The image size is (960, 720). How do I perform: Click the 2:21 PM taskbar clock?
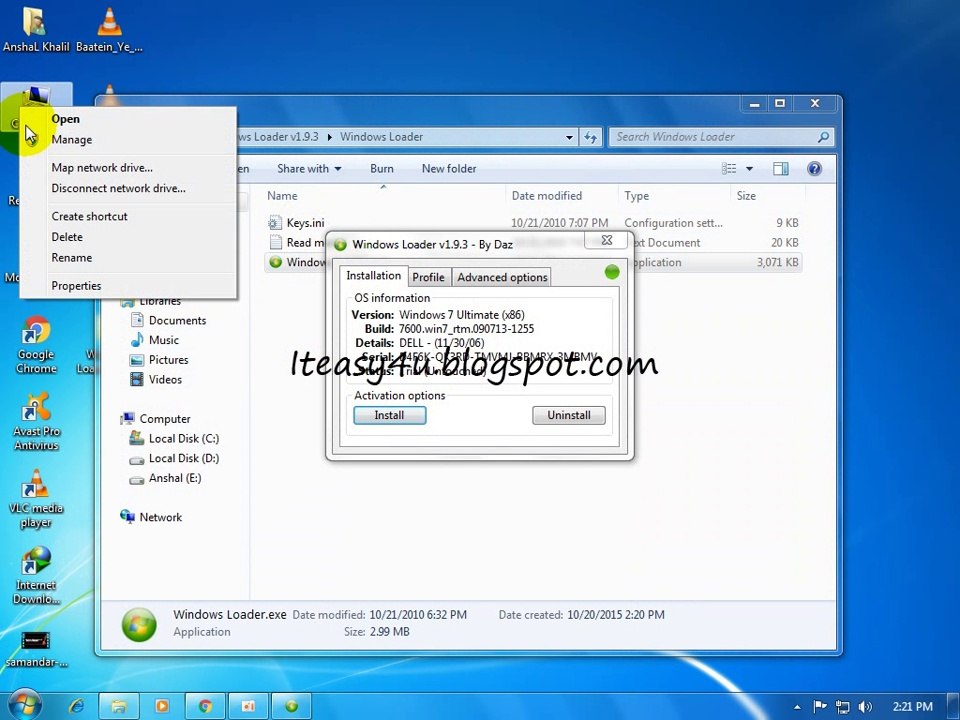click(912, 707)
